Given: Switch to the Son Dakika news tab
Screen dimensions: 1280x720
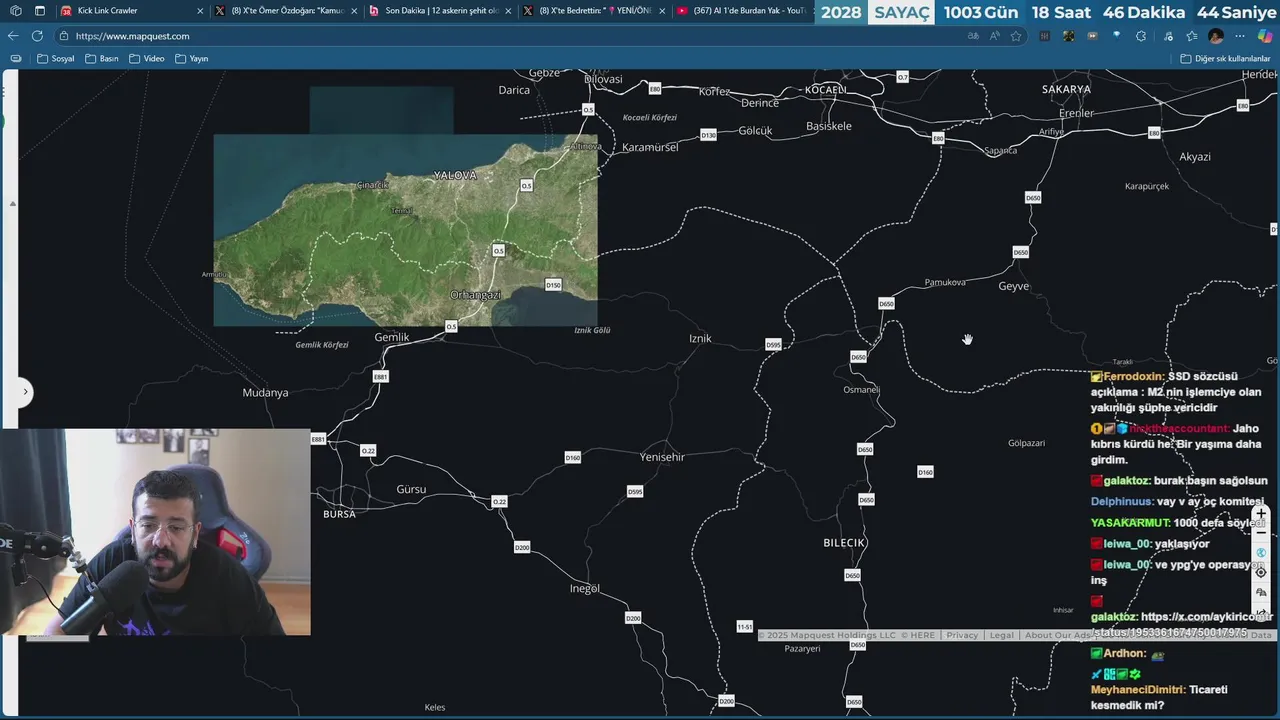Looking at the screenshot, I should pyautogui.click(x=441, y=11).
